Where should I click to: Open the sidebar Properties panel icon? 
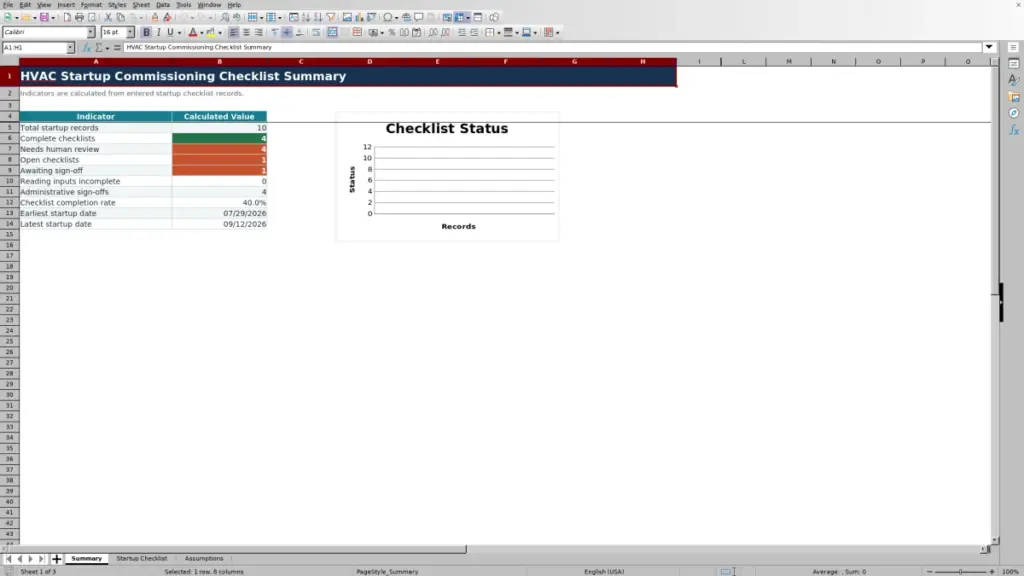[x=1014, y=63]
